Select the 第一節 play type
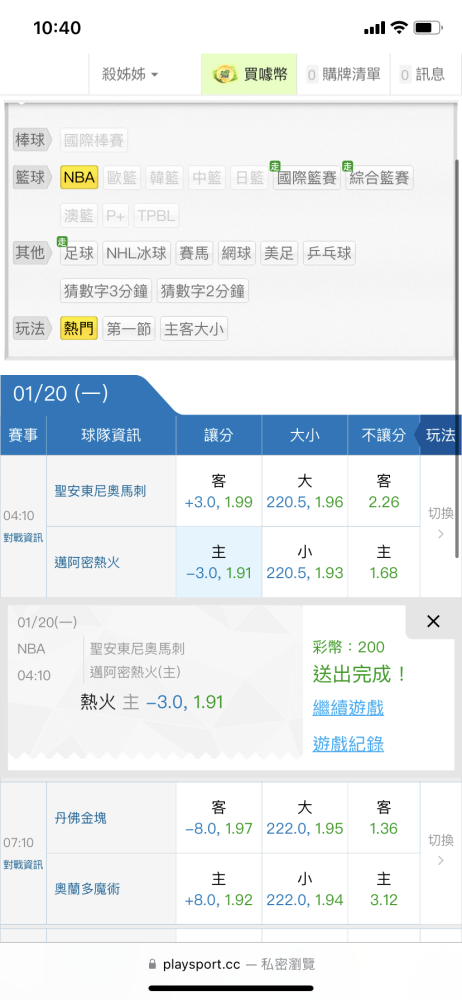462x1000 pixels. tap(128, 328)
